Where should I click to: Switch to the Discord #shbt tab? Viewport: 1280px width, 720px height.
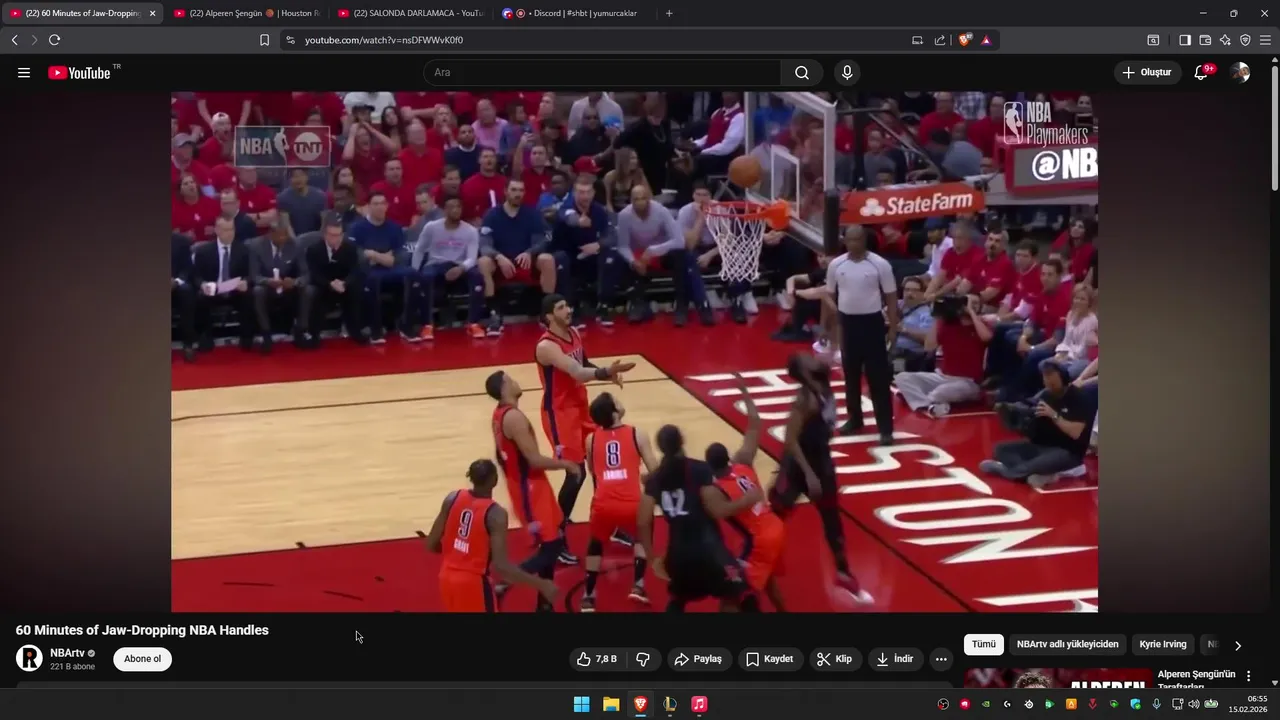pos(575,13)
